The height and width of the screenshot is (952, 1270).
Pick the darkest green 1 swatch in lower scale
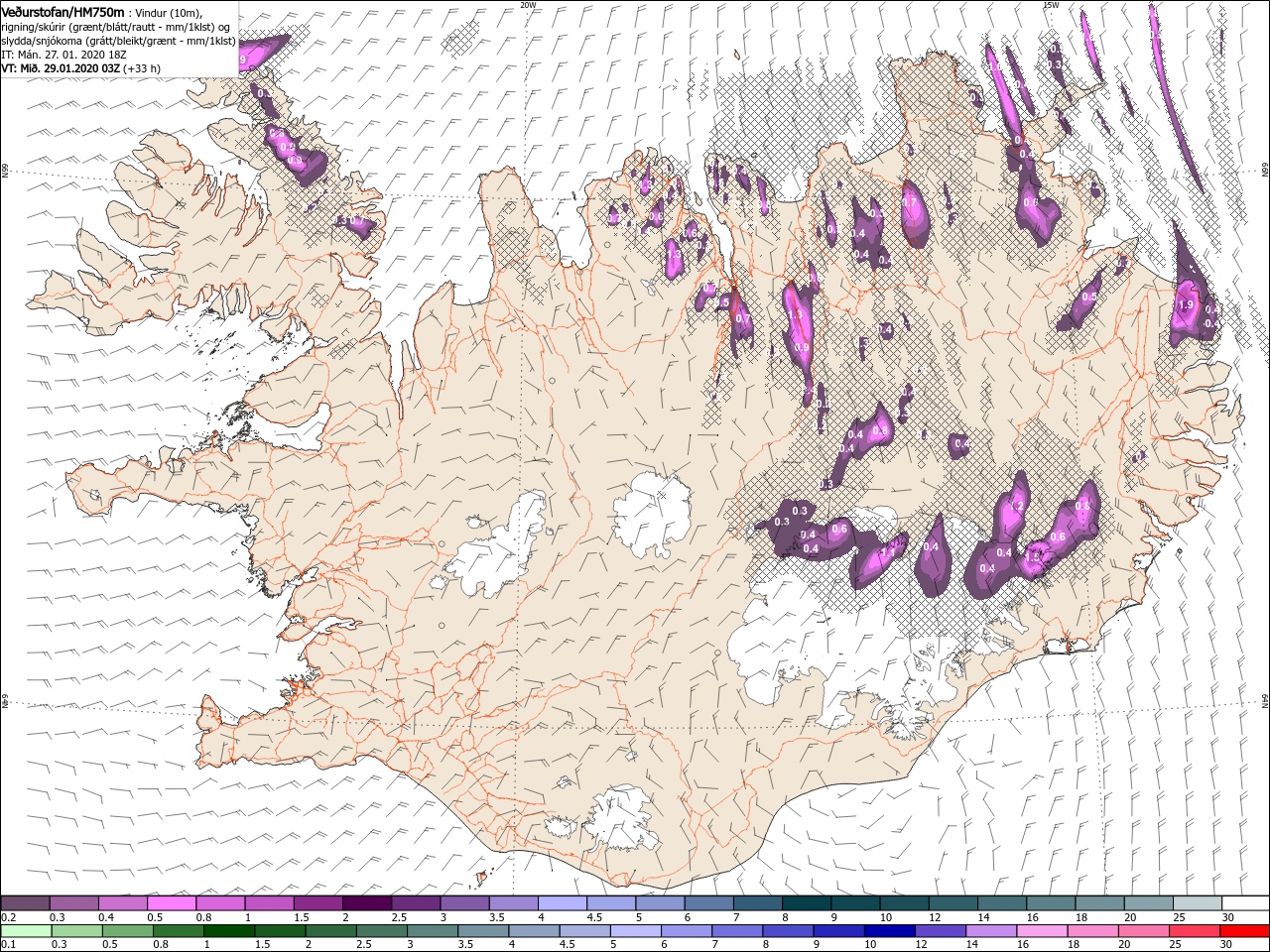pos(229,931)
